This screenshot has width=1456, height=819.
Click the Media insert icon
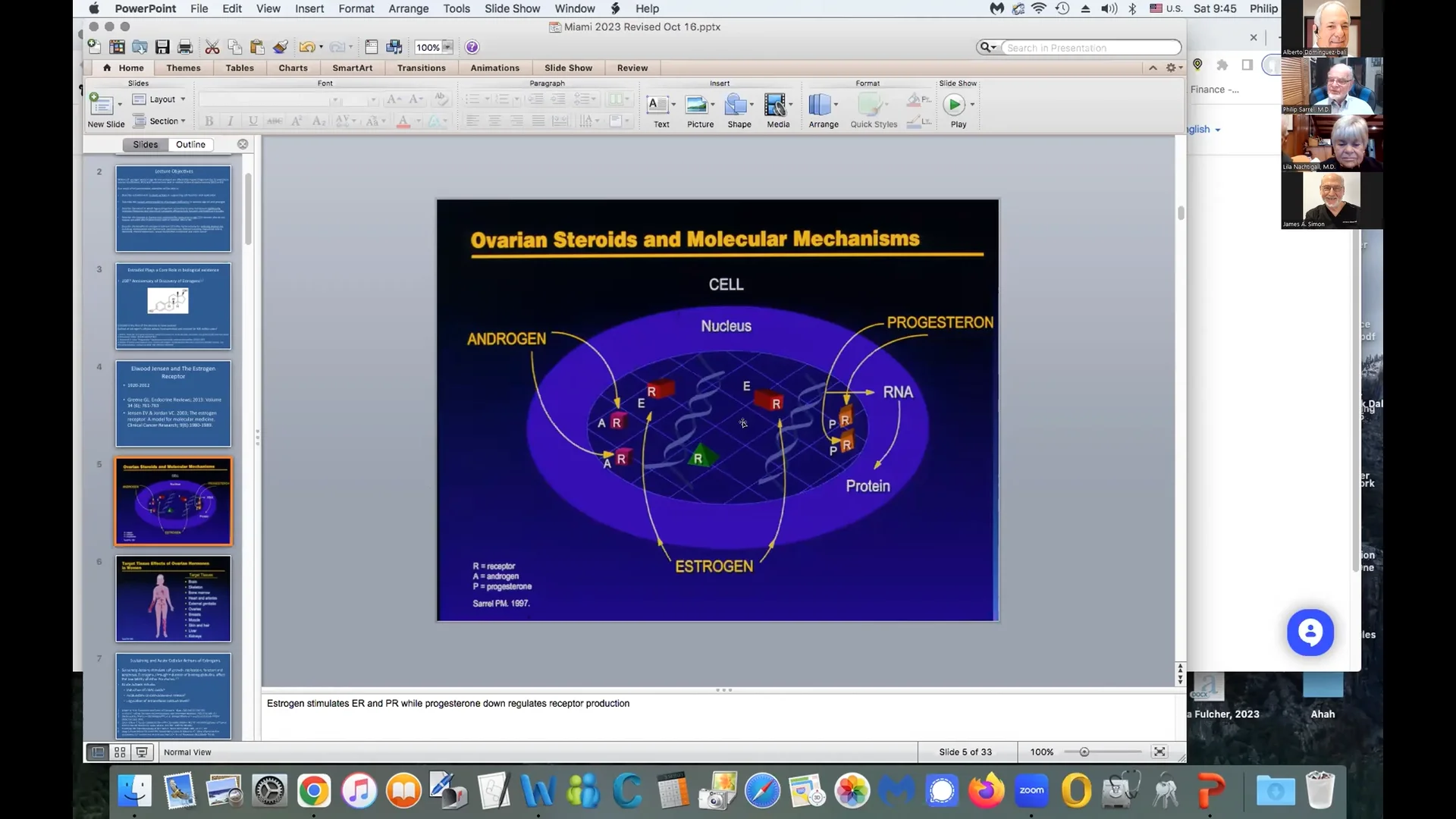774,104
